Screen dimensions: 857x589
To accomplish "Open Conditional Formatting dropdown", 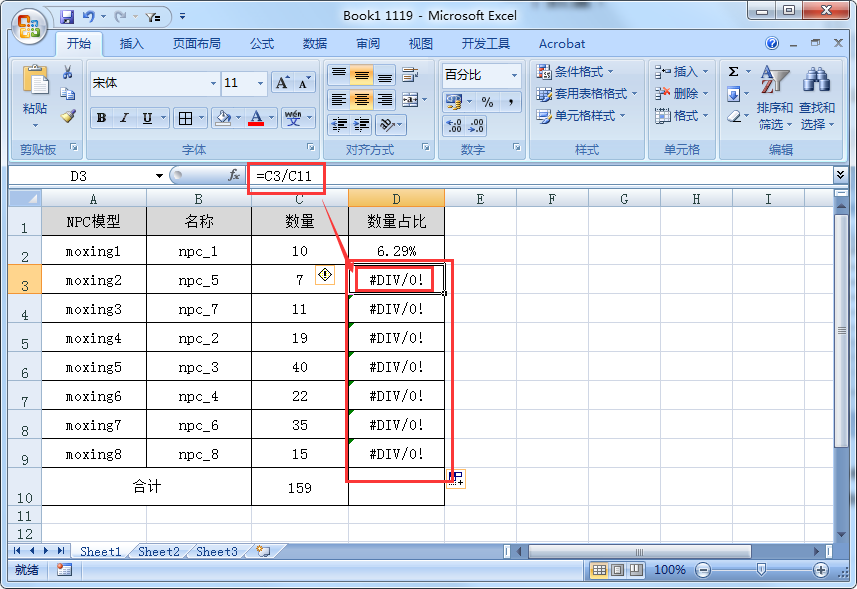I will (x=575, y=72).
